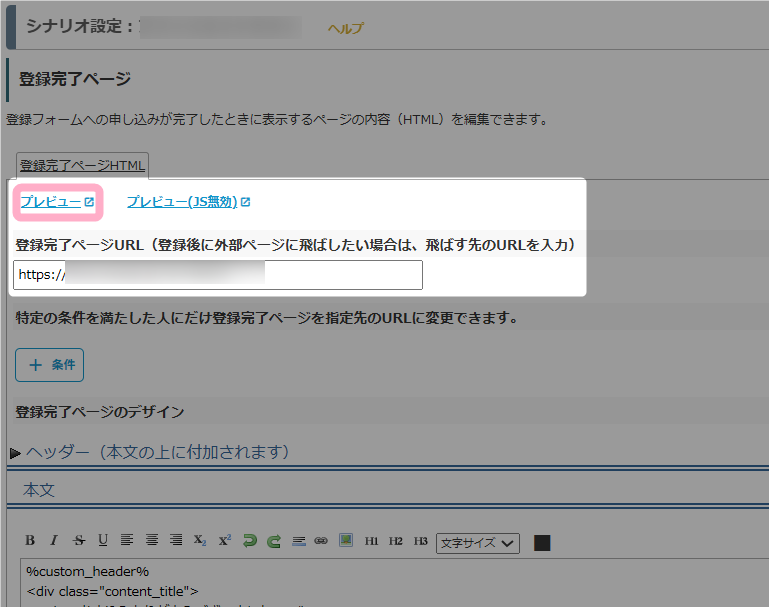Open the ヘルプ link
The image size is (769, 607).
click(x=346, y=28)
